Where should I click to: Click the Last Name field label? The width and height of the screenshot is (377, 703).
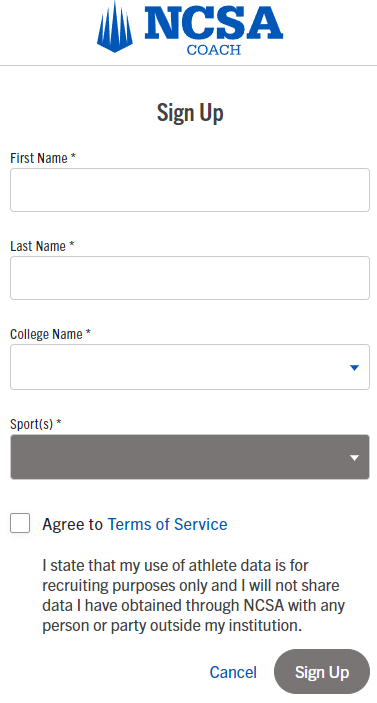click(x=42, y=246)
